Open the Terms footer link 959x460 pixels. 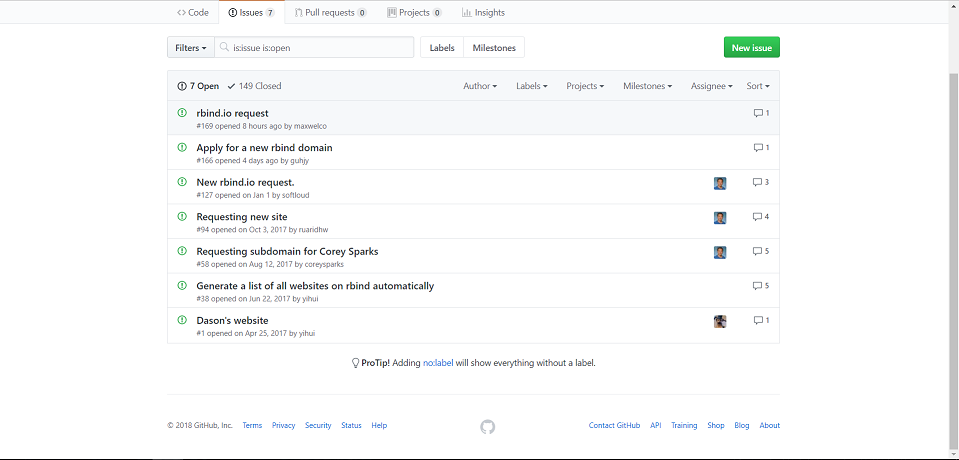[252, 426]
